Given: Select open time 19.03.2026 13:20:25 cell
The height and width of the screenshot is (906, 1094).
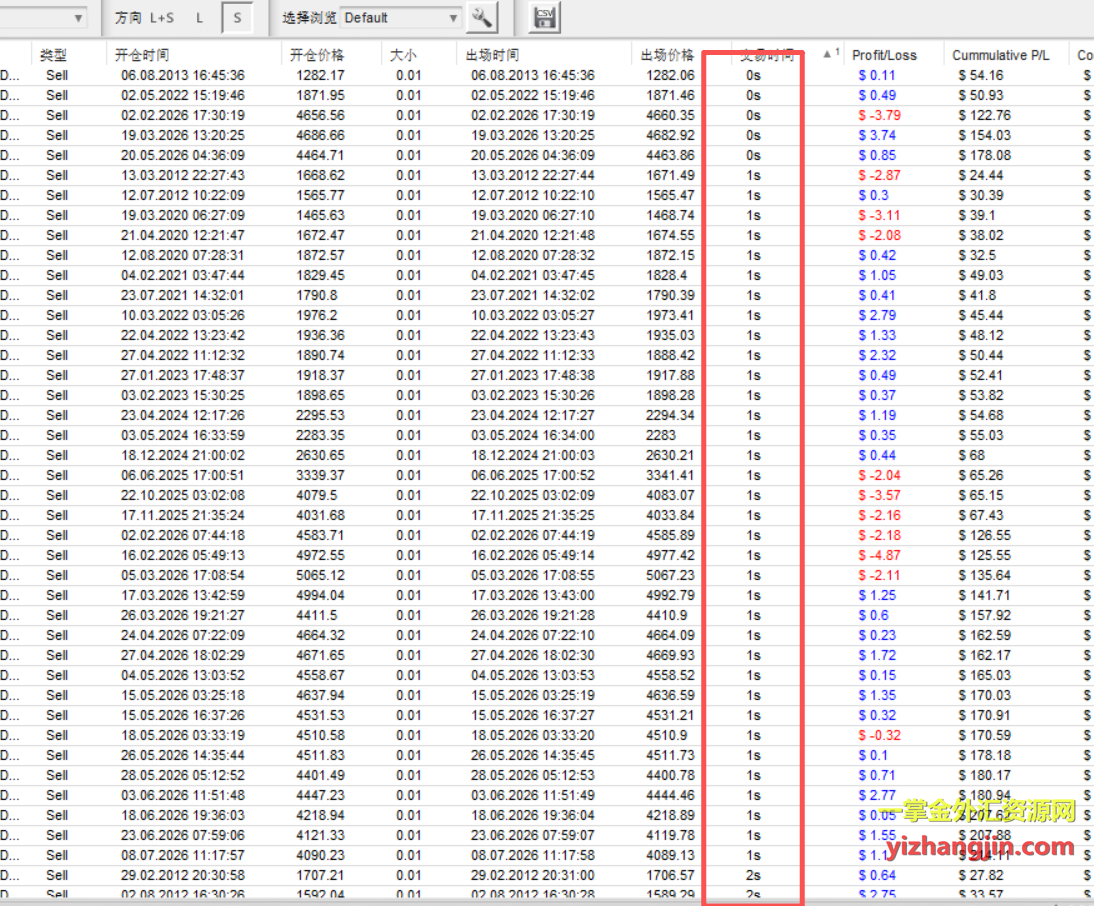Looking at the screenshot, I should click(x=183, y=135).
